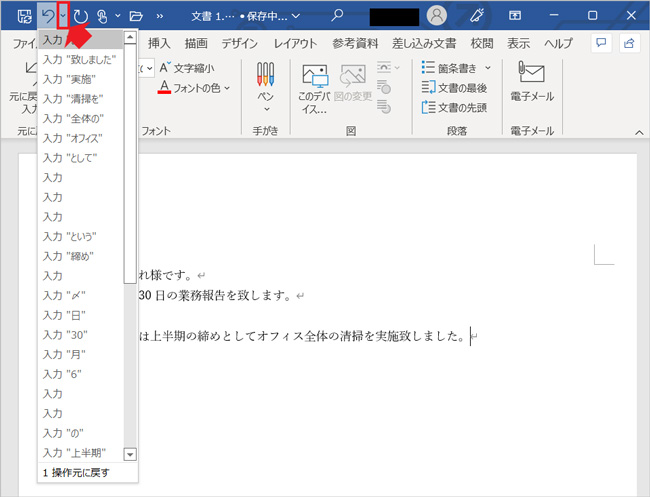
Task: Click the Redo icon in title bar
Action: [80, 16]
